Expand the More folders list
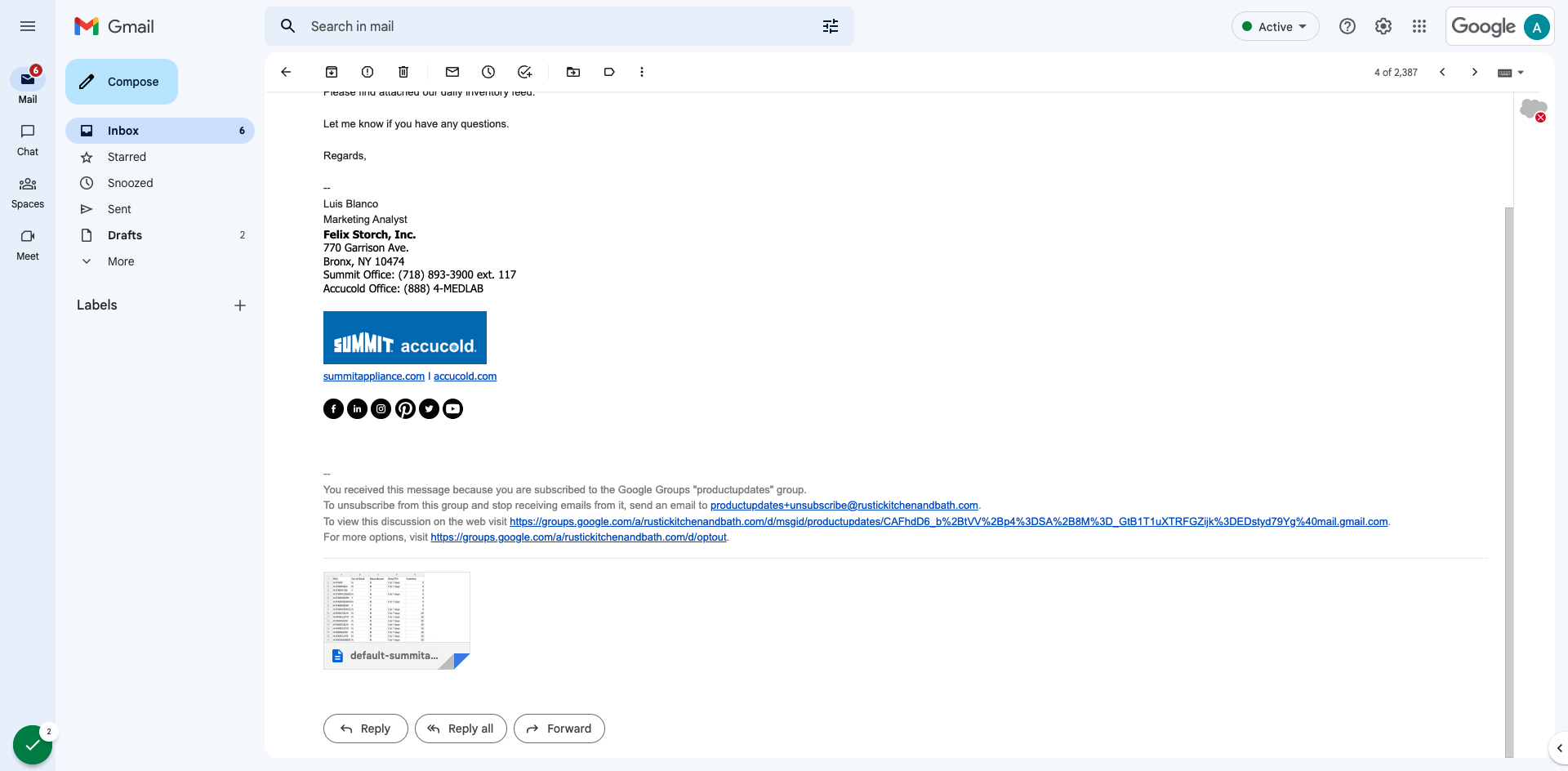Image resolution: width=1568 pixels, height=771 pixels. (121, 261)
